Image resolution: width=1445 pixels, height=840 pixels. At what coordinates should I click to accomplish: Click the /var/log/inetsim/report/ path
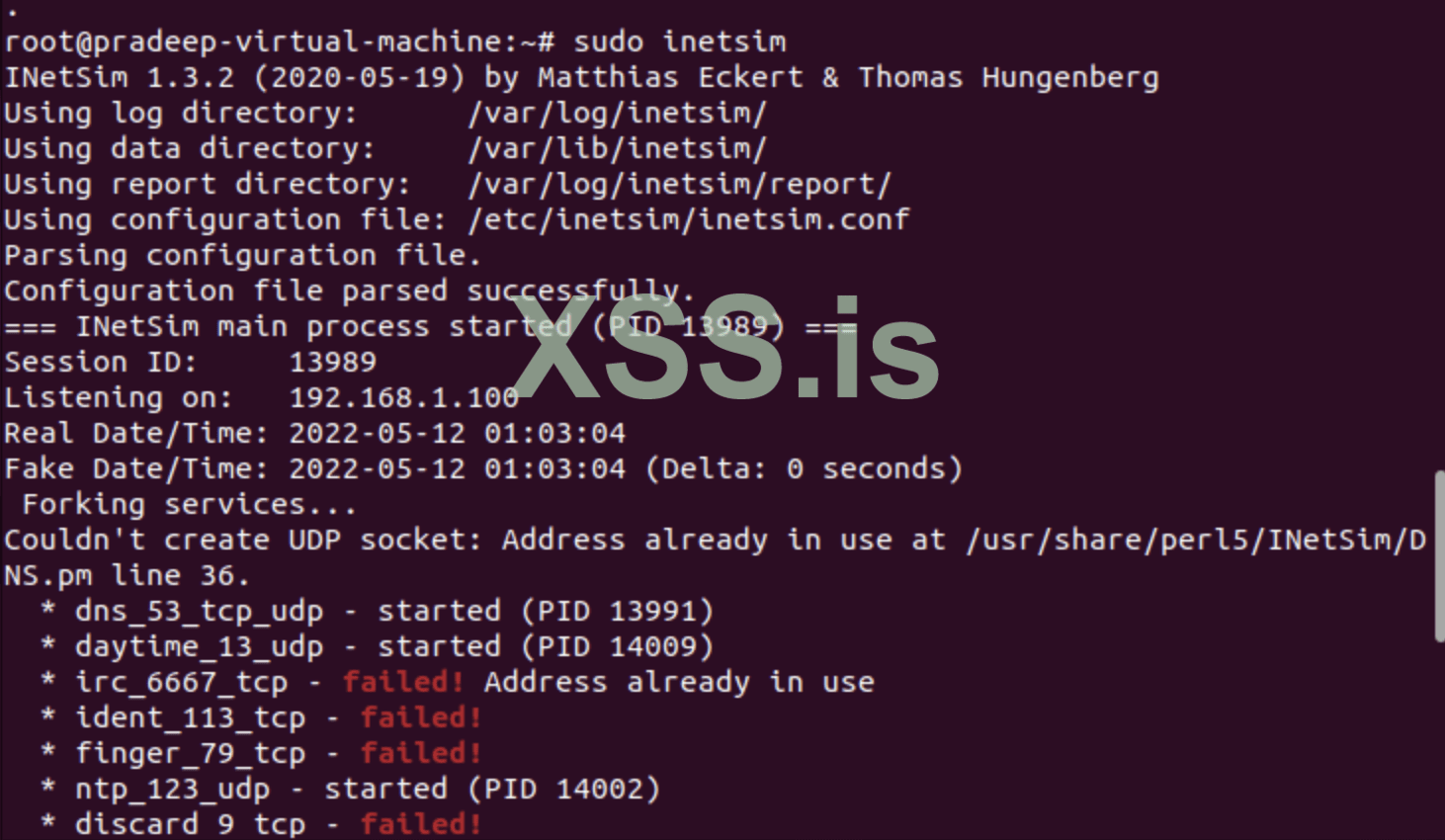pyautogui.click(x=679, y=184)
